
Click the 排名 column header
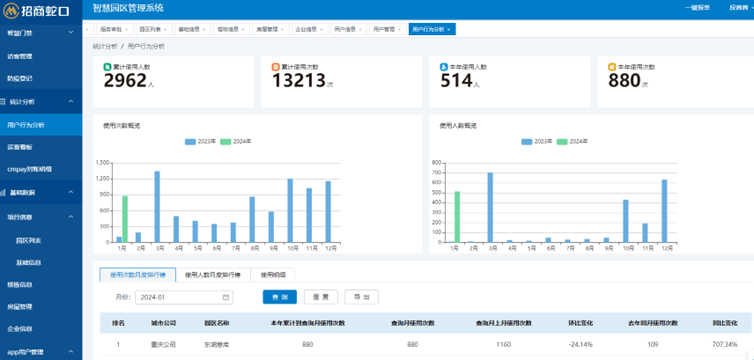[118, 323]
